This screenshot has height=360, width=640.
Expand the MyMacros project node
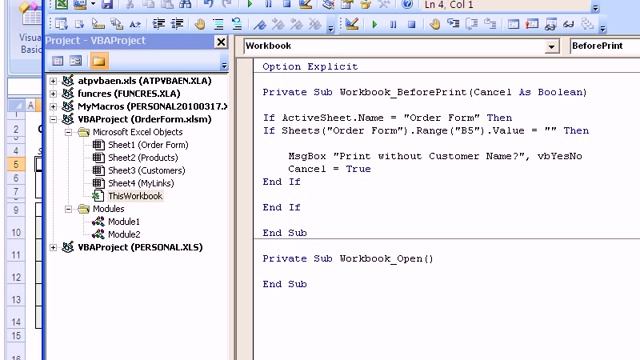pos(53,107)
